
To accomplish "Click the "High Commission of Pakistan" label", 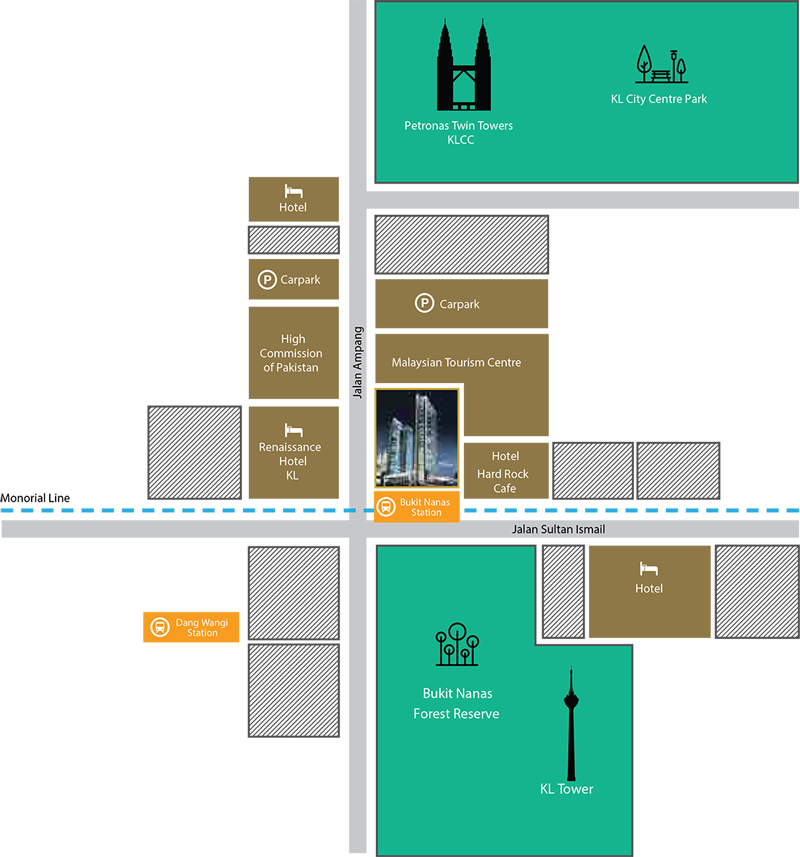I will tap(291, 353).
